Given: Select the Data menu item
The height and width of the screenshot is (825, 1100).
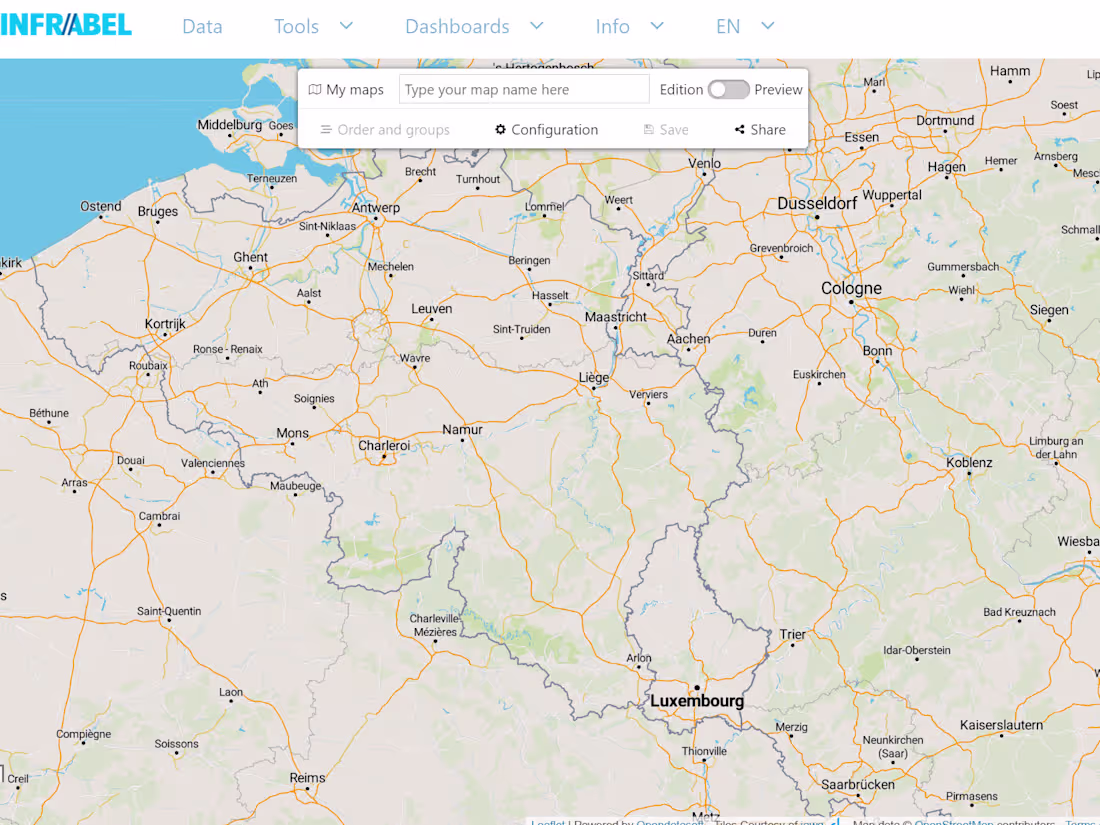Looking at the screenshot, I should (x=202, y=26).
